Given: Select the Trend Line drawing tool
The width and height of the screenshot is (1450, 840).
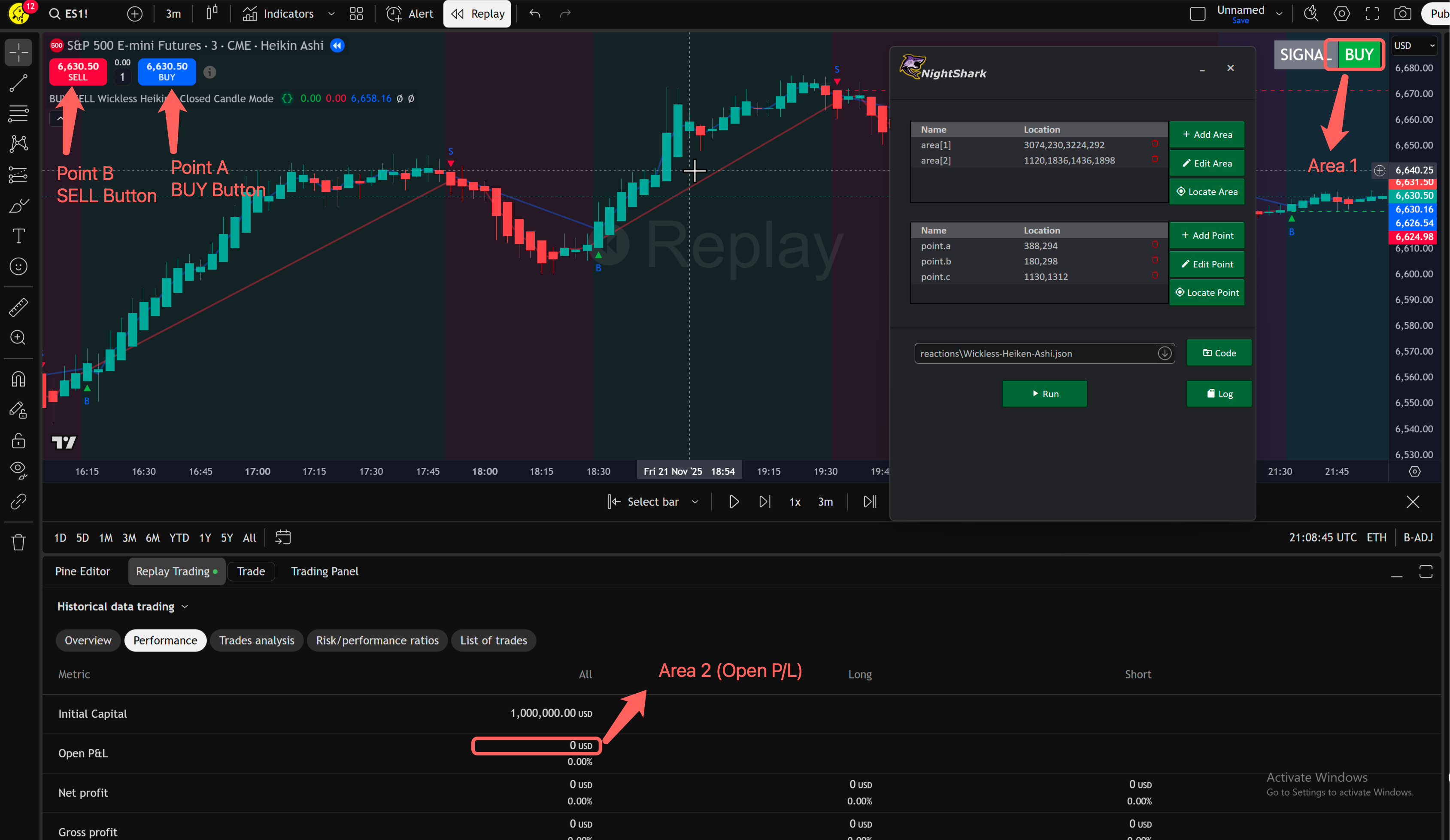Looking at the screenshot, I should click(18, 82).
